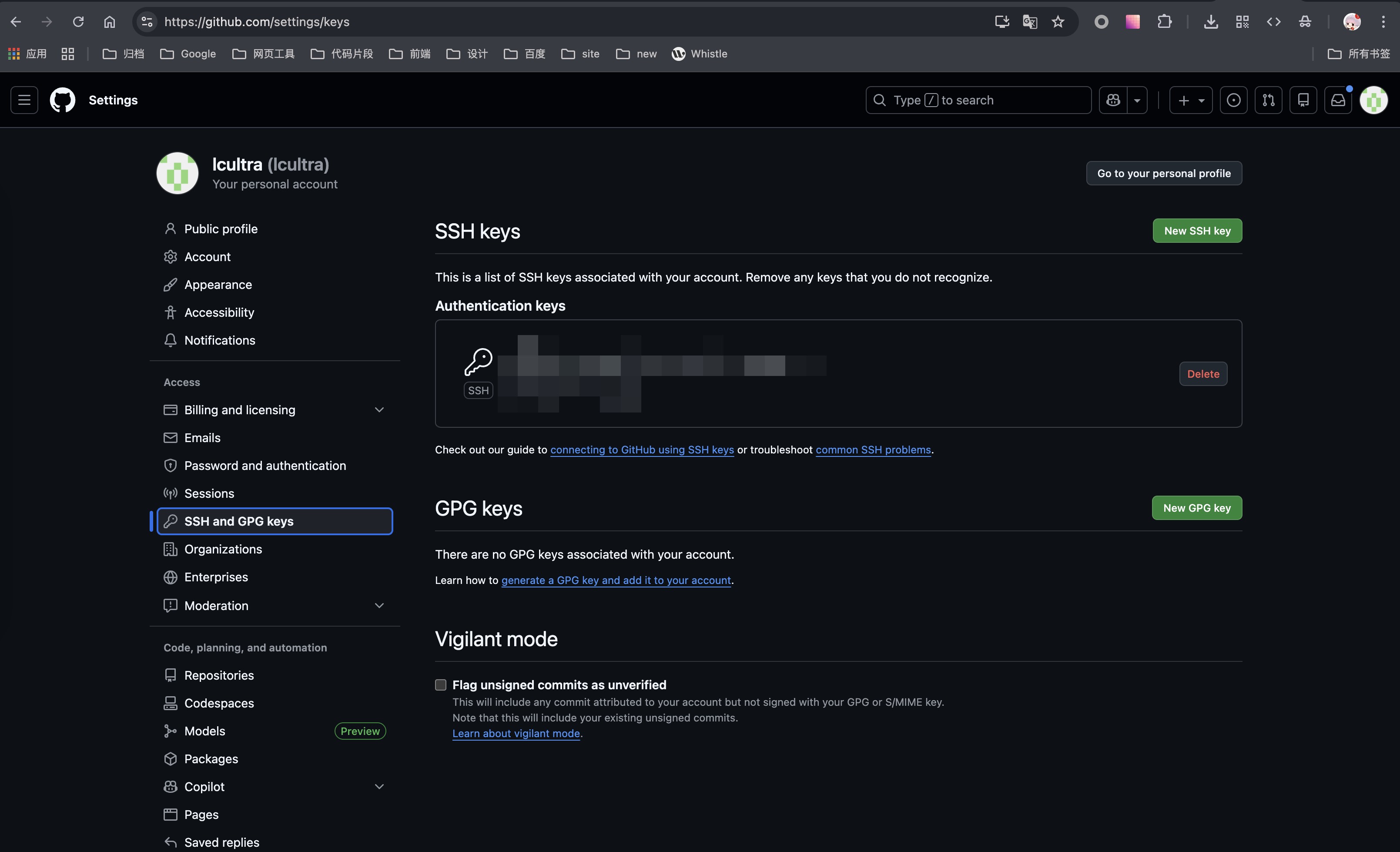This screenshot has height=852, width=1400.
Task: Expand the Billing and licensing section
Action: click(379, 409)
